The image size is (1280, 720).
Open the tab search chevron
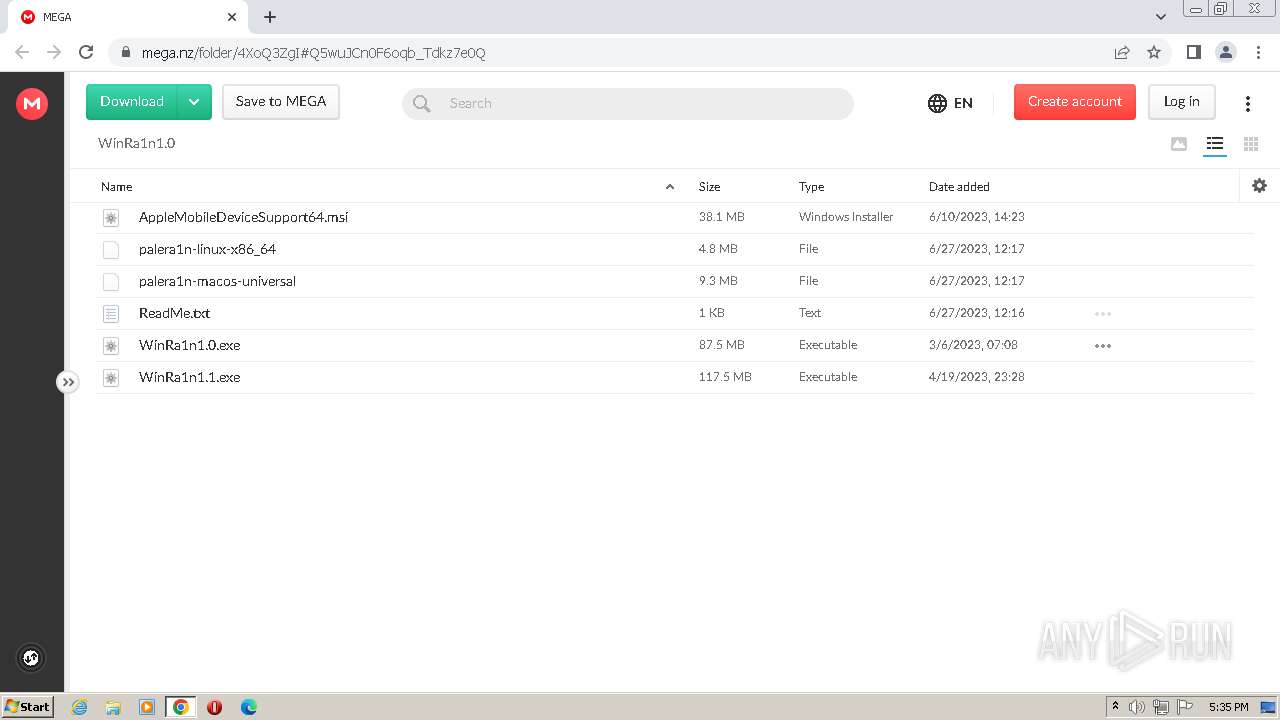point(1161,17)
